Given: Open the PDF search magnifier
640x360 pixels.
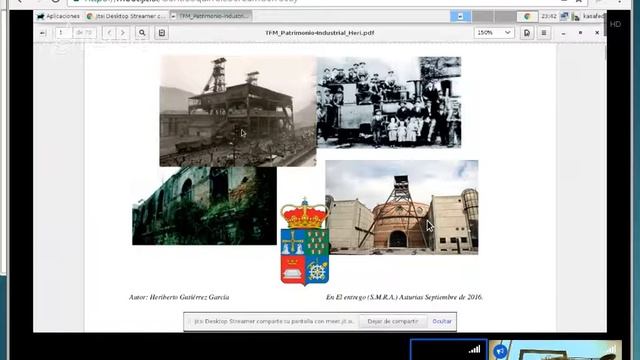Looking at the screenshot, I should click(x=142, y=33).
